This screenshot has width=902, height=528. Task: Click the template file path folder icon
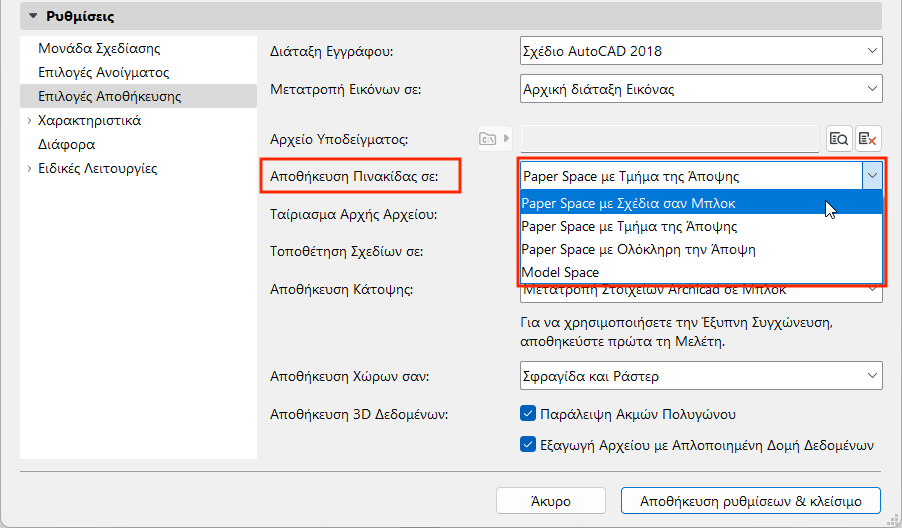(489, 138)
